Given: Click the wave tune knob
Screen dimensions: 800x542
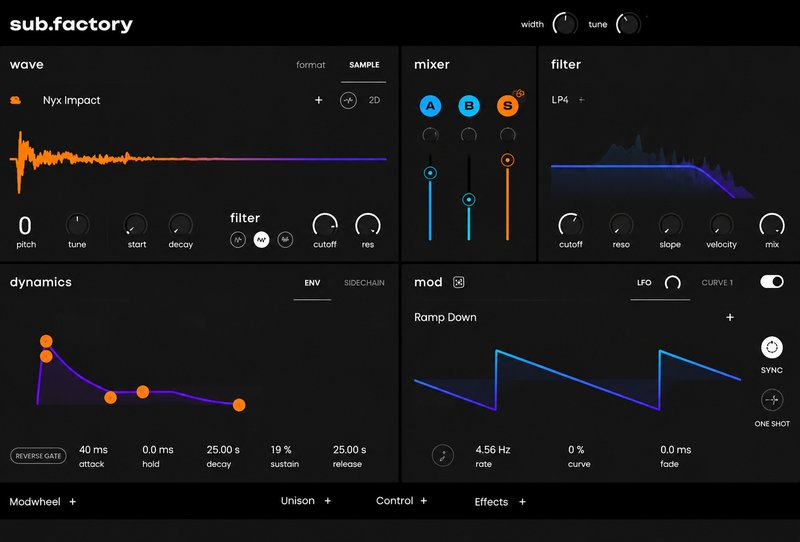Looking at the screenshot, I should (78, 225).
